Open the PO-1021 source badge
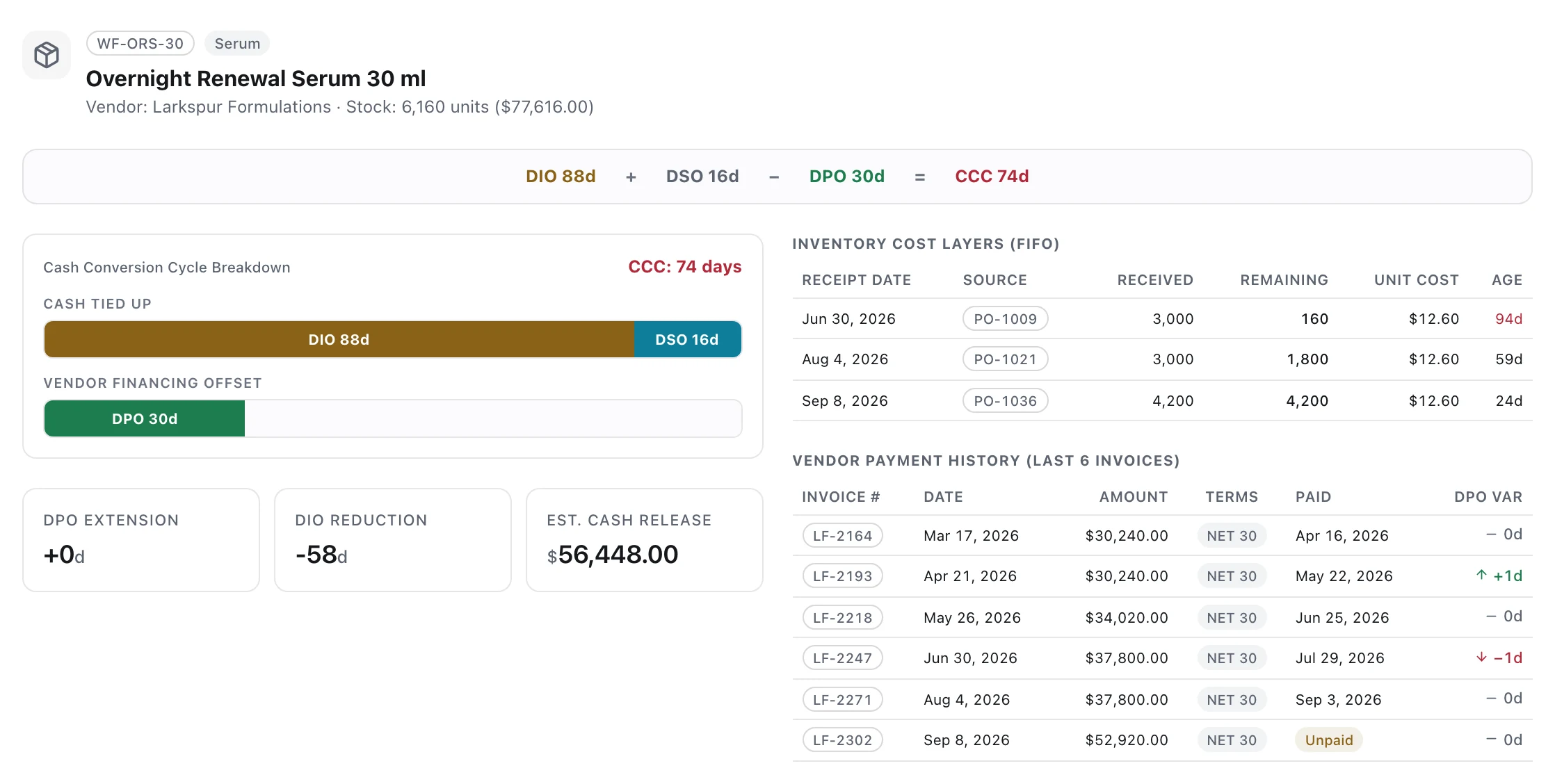The height and width of the screenshot is (784, 1555). 1005,359
